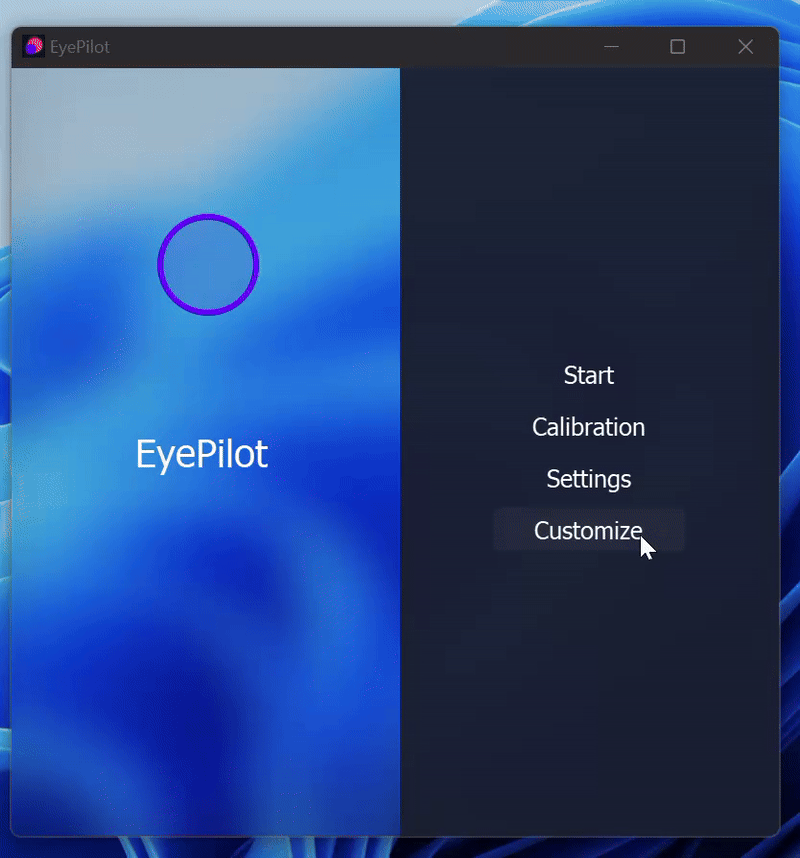Start eye tracking via the Start item
Viewport: 800px width, 858px height.
coord(588,375)
